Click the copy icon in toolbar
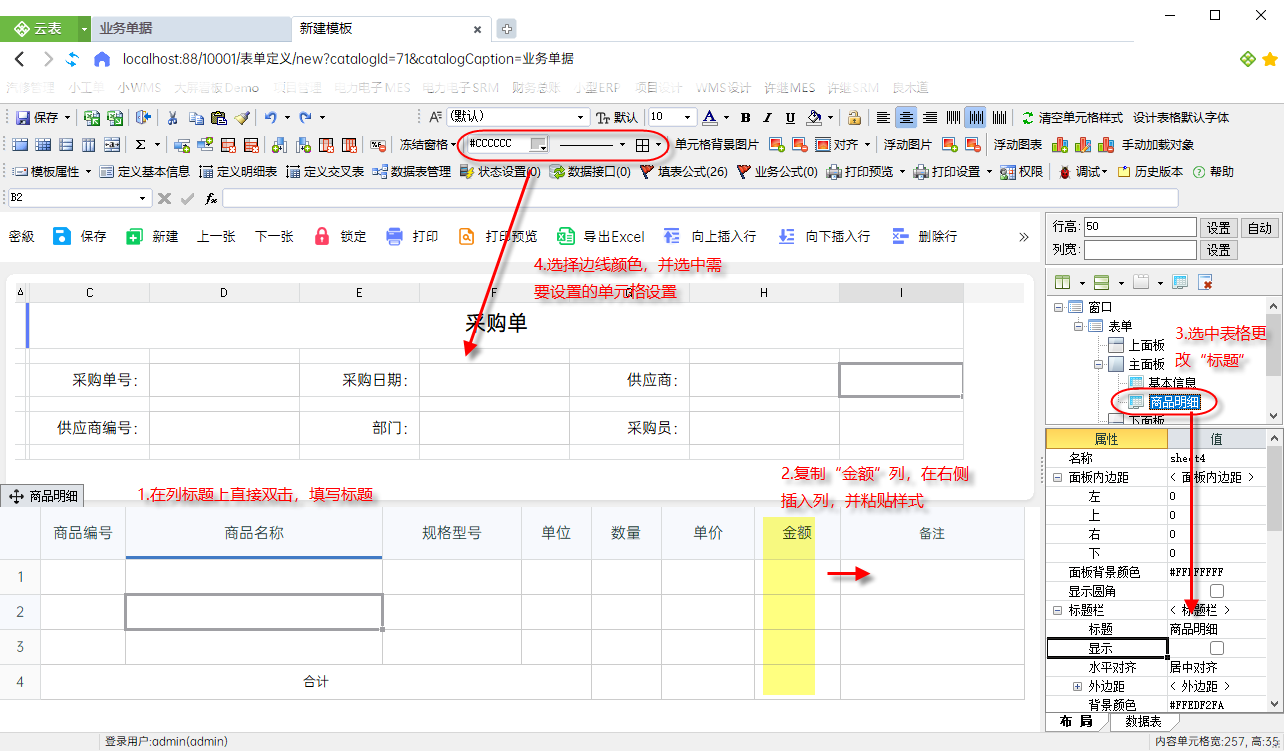 click(196, 117)
